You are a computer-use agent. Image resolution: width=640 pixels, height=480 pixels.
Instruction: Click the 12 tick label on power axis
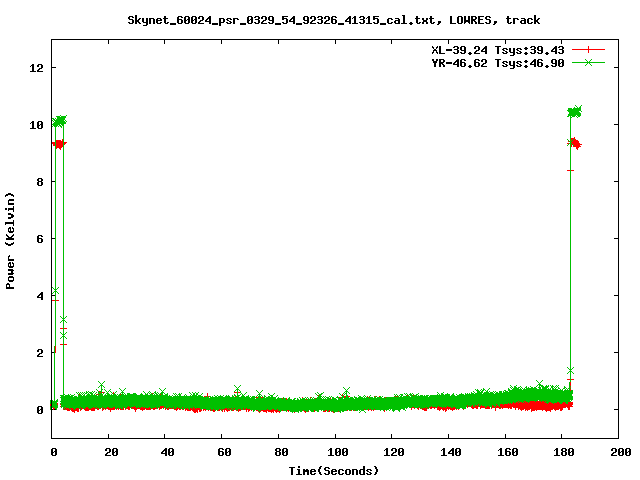[37, 68]
